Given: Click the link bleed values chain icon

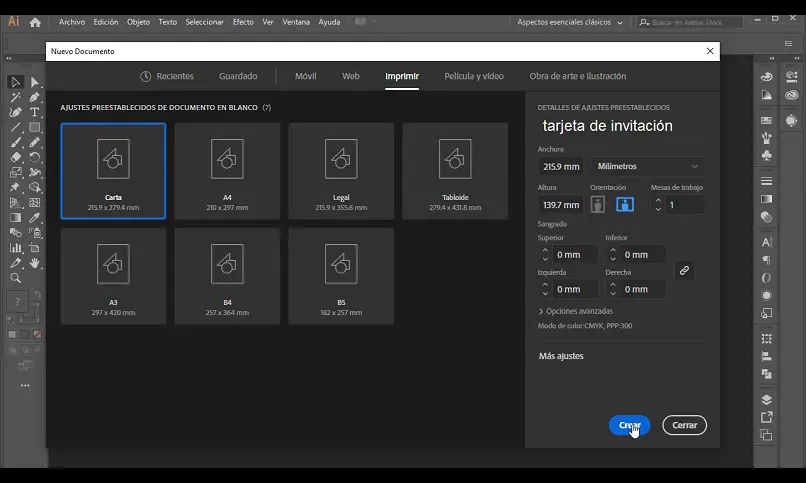Looking at the screenshot, I should click(684, 270).
